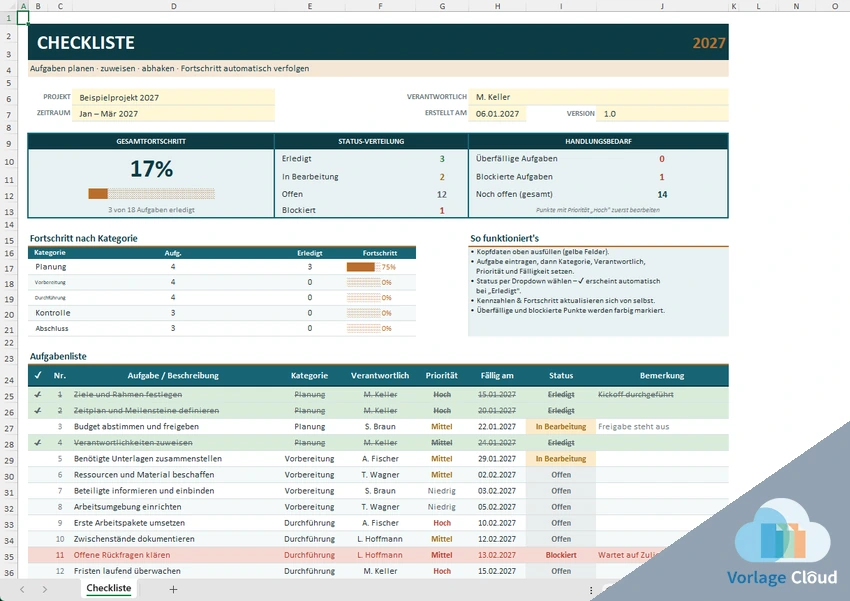This screenshot has height=601, width=850.
Task: Click the Kontrolle progress bar showing 0%
Action: coord(364,313)
